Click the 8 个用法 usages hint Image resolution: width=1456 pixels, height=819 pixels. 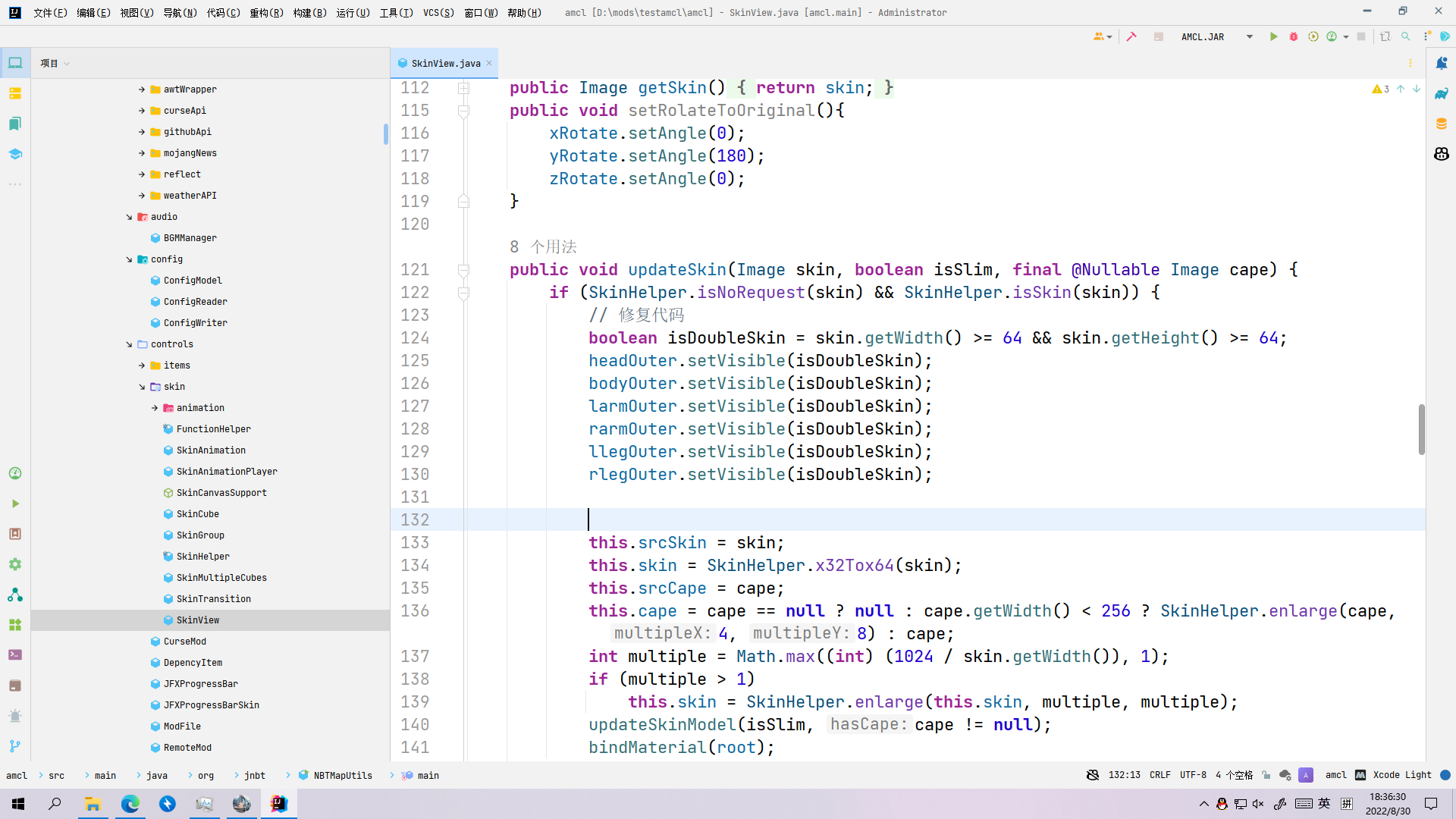click(544, 246)
